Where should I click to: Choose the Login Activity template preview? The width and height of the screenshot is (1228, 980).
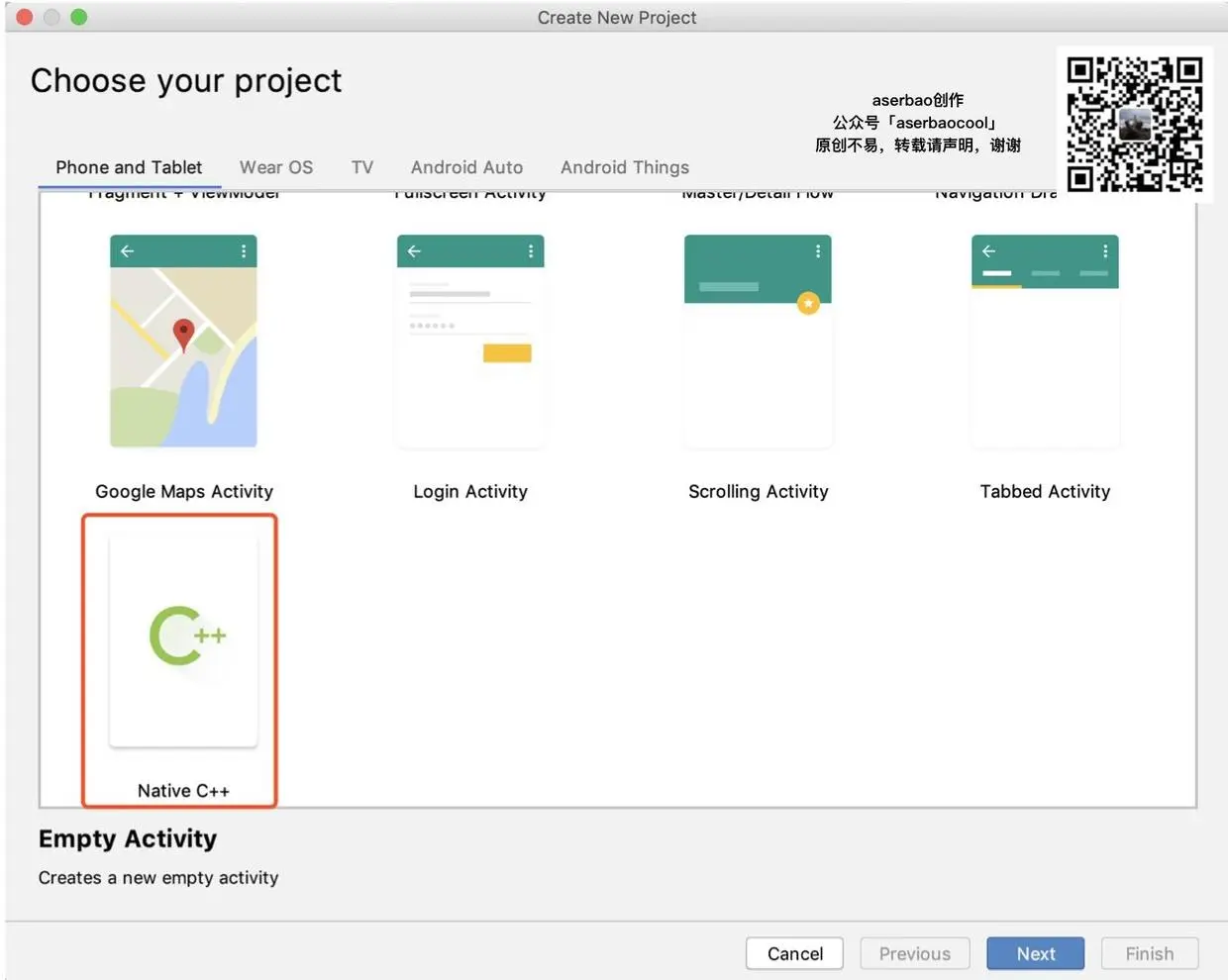click(x=470, y=341)
